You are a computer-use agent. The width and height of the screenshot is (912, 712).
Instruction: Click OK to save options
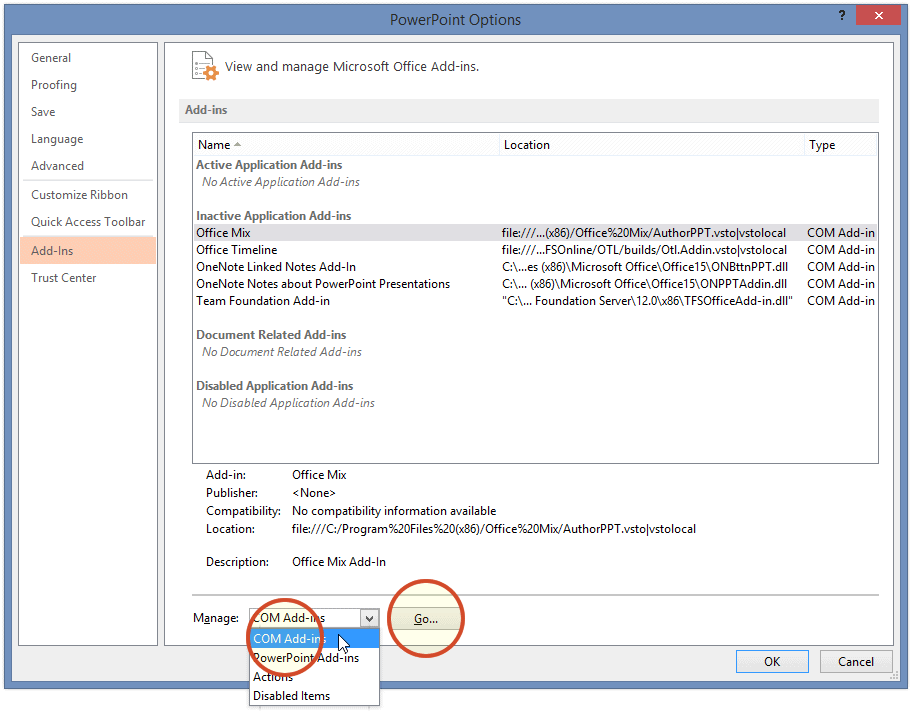coord(772,661)
